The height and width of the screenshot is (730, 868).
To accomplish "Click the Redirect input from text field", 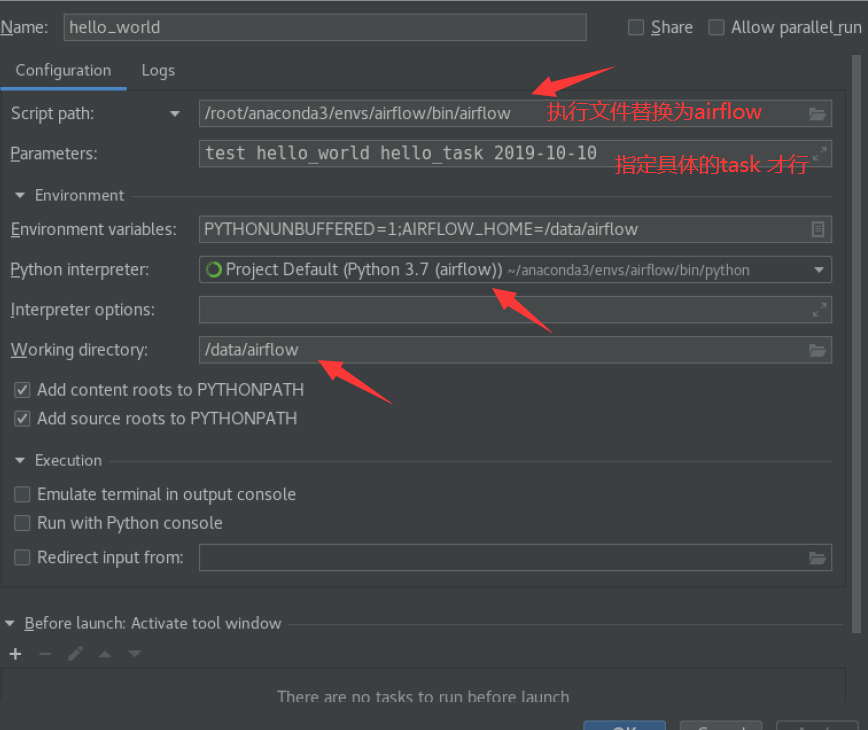I will tap(515, 557).
